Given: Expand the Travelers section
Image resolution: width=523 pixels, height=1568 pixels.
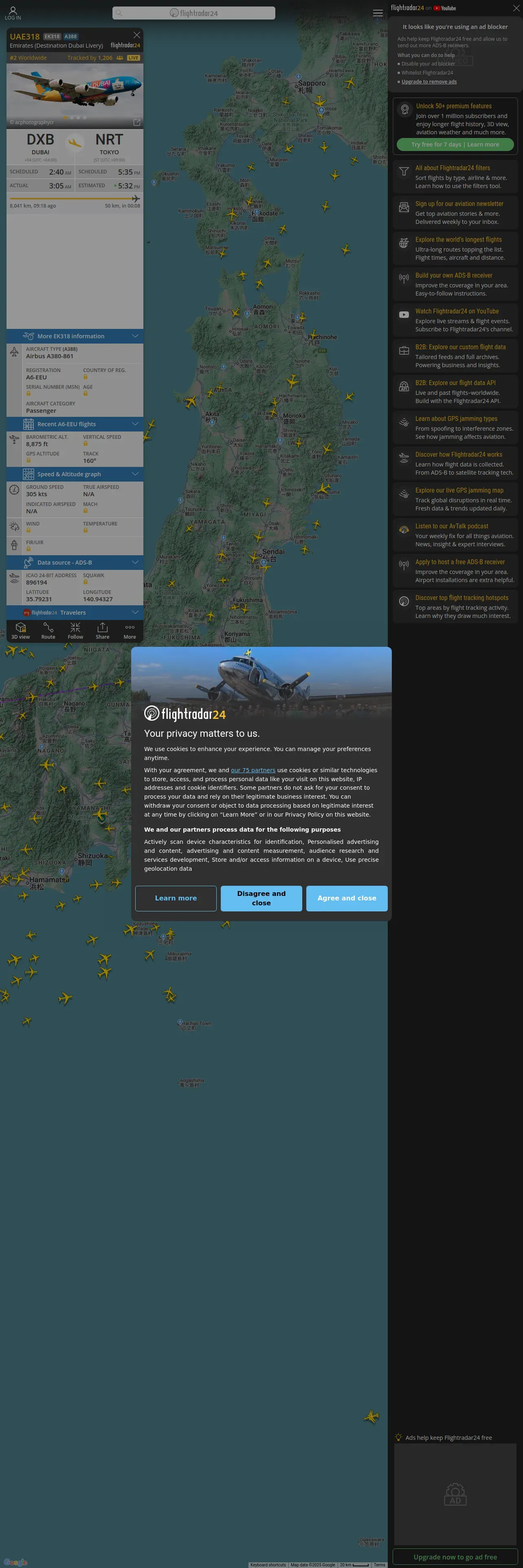Looking at the screenshot, I should (75, 612).
